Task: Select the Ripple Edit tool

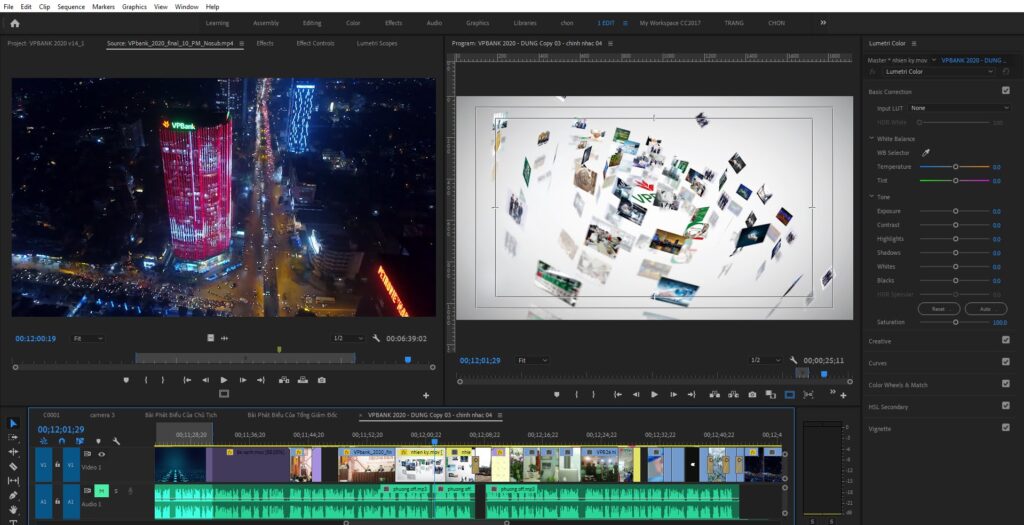Action: [13, 452]
